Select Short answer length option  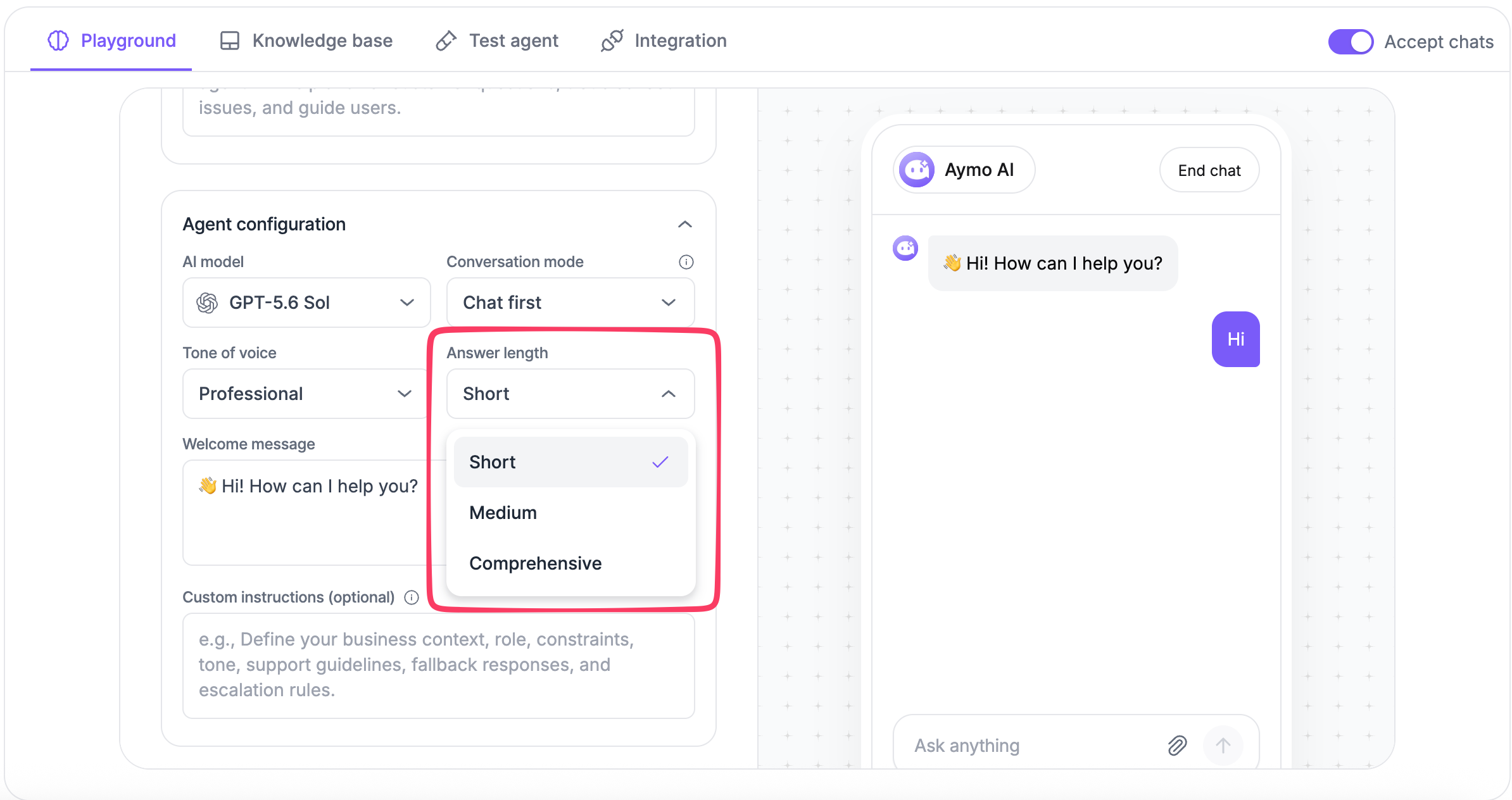[570, 462]
